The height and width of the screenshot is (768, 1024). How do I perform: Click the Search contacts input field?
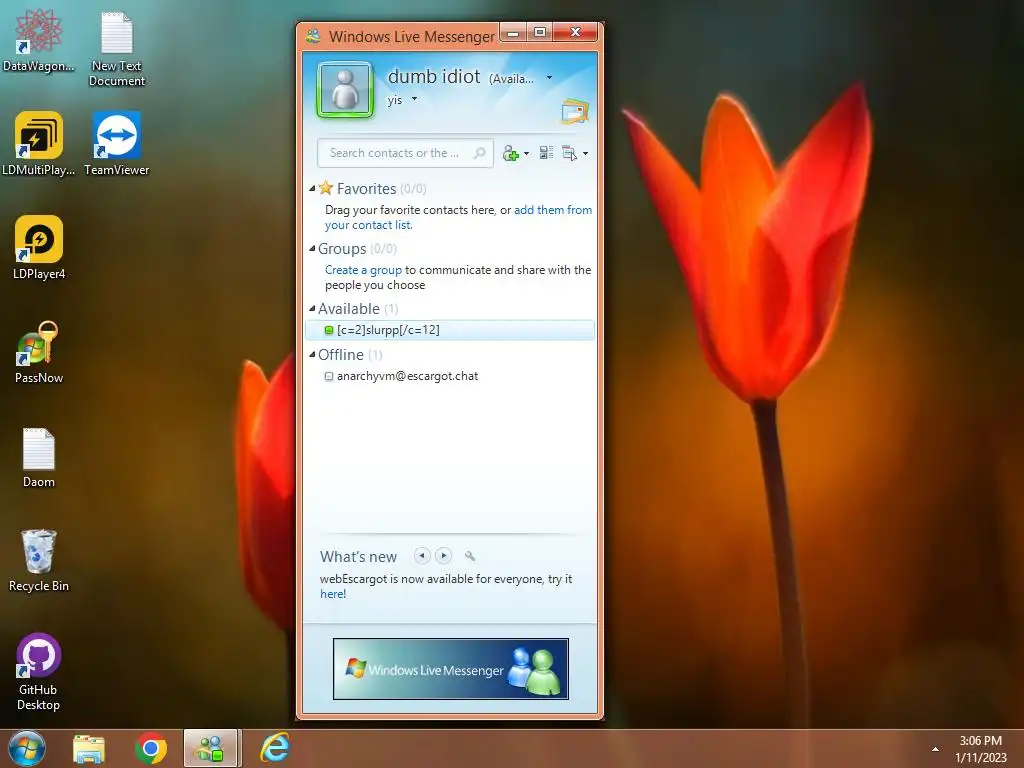point(405,153)
